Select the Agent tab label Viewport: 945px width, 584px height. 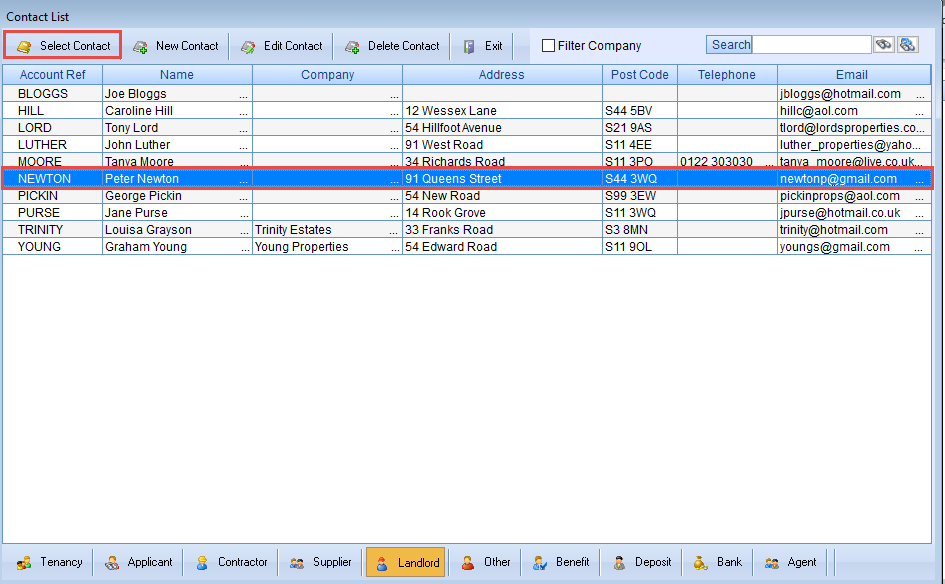pyautogui.click(x=802, y=562)
